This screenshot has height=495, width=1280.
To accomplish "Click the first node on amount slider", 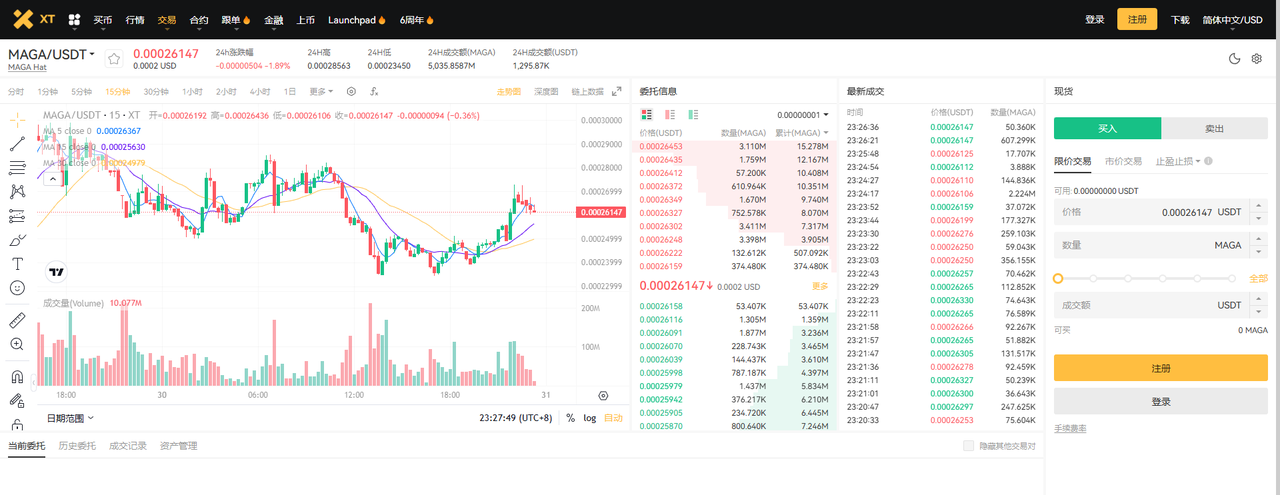I will pos(1059,278).
